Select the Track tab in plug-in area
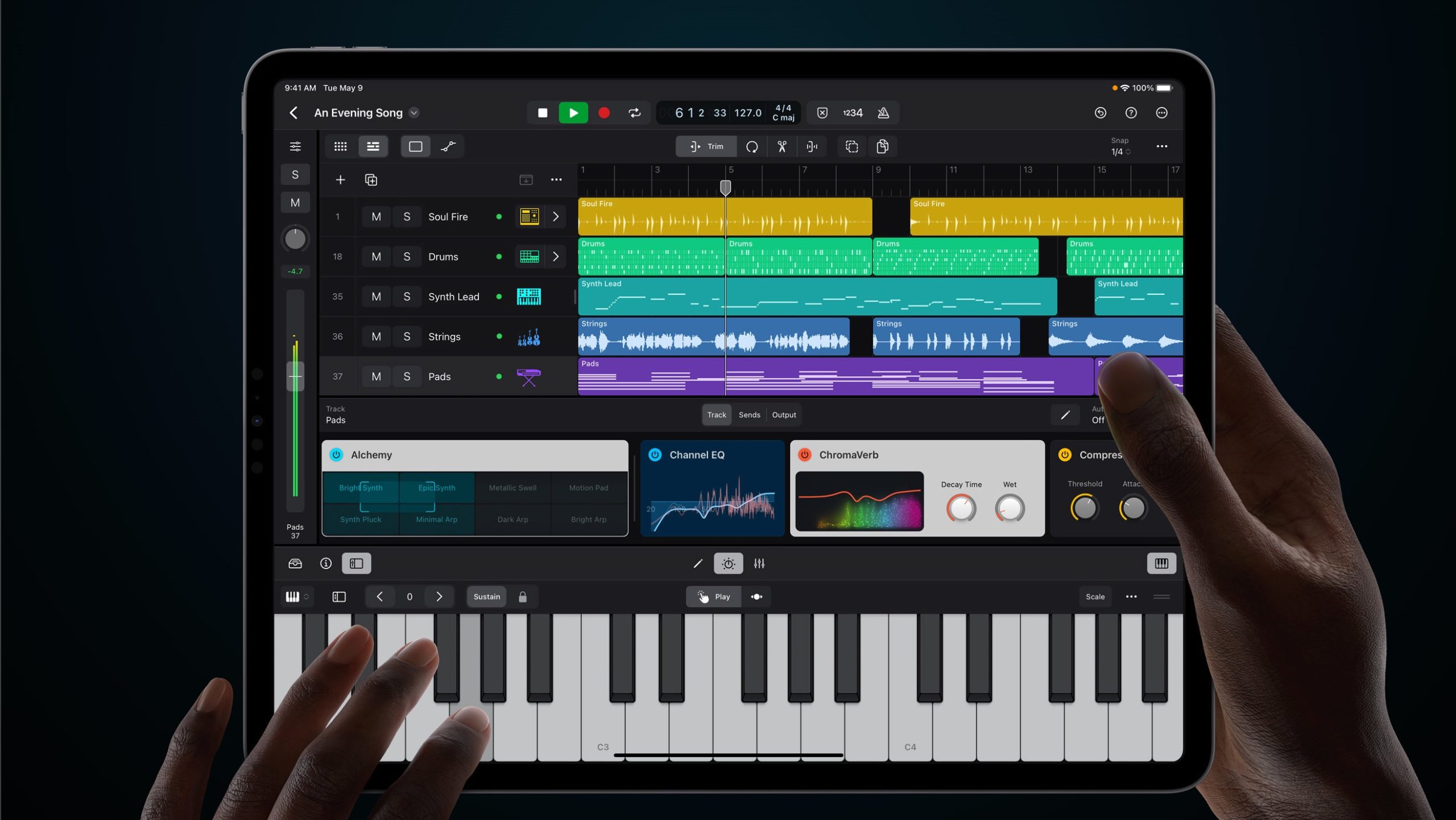1456x820 pixels. (717, 415)
